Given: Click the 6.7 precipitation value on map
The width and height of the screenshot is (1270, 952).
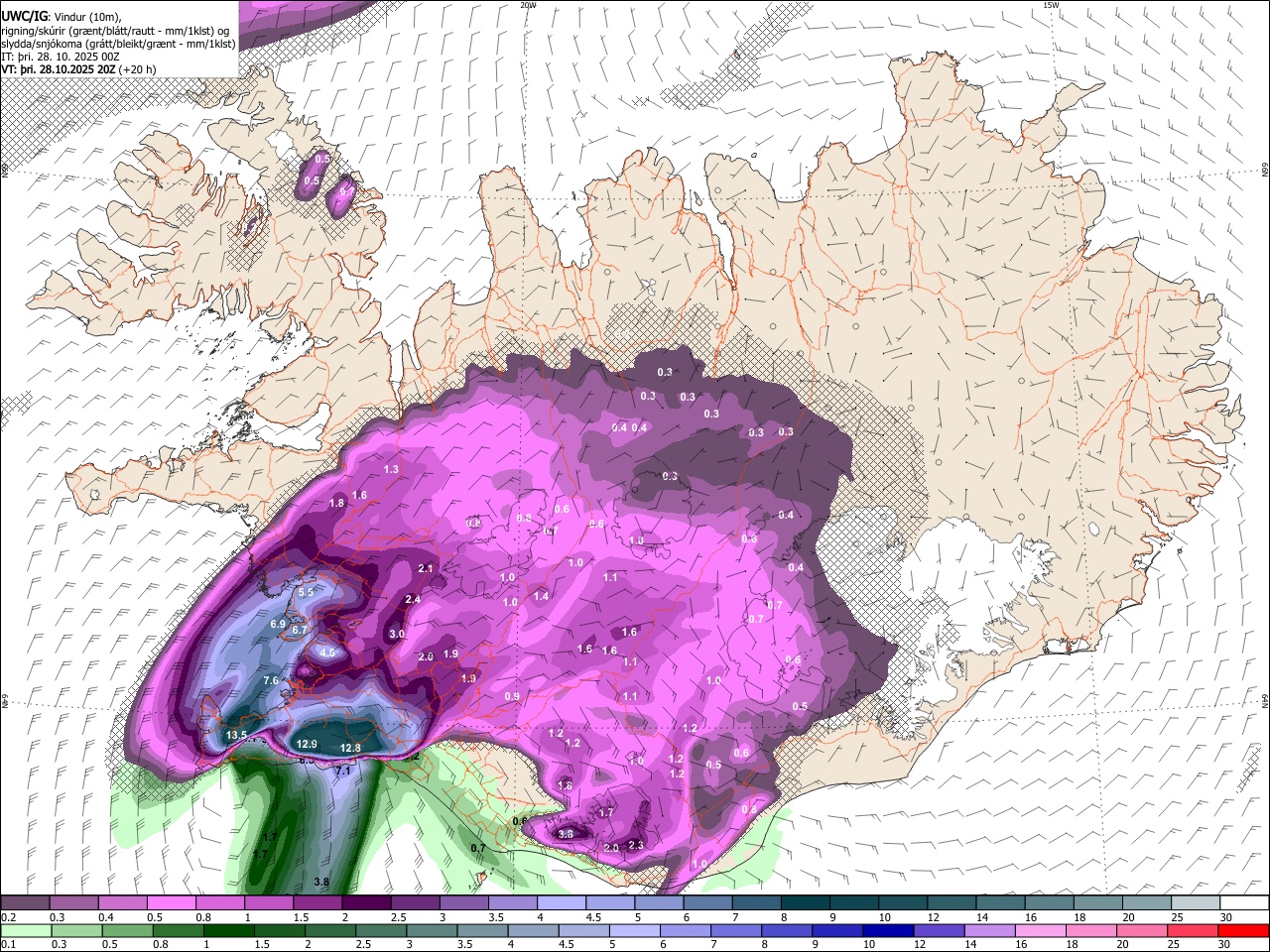Looking at the screenshot, I should click(300, 630).
